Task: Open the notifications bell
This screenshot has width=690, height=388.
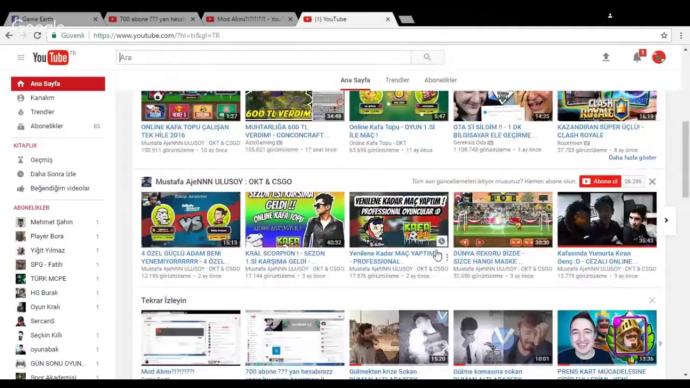Action: coord(637,57)
